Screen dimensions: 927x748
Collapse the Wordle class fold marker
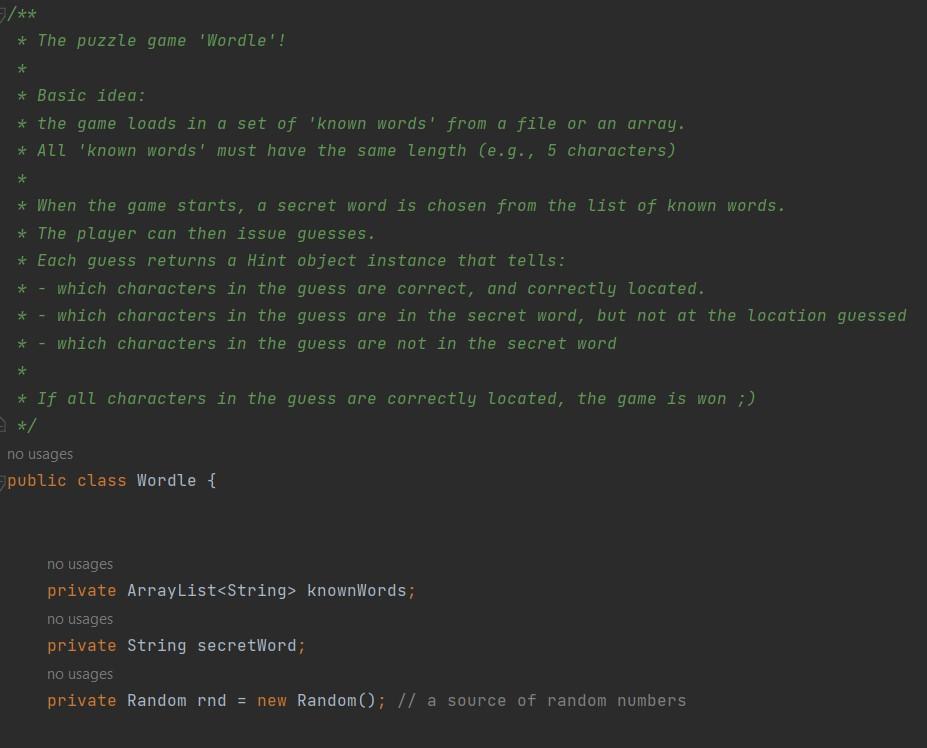(2, 481)
